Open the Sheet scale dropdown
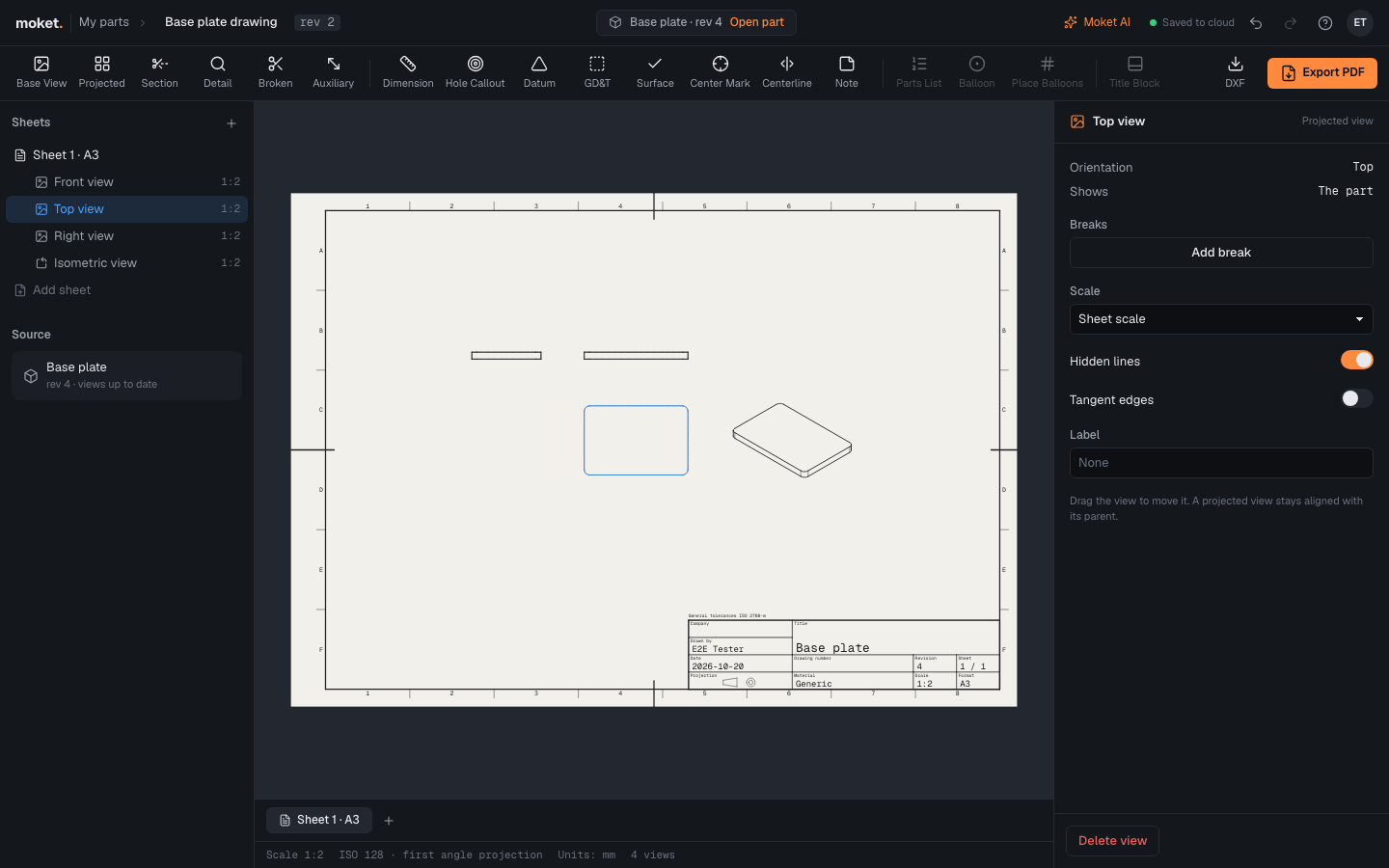 click(x=1221, y=319)
